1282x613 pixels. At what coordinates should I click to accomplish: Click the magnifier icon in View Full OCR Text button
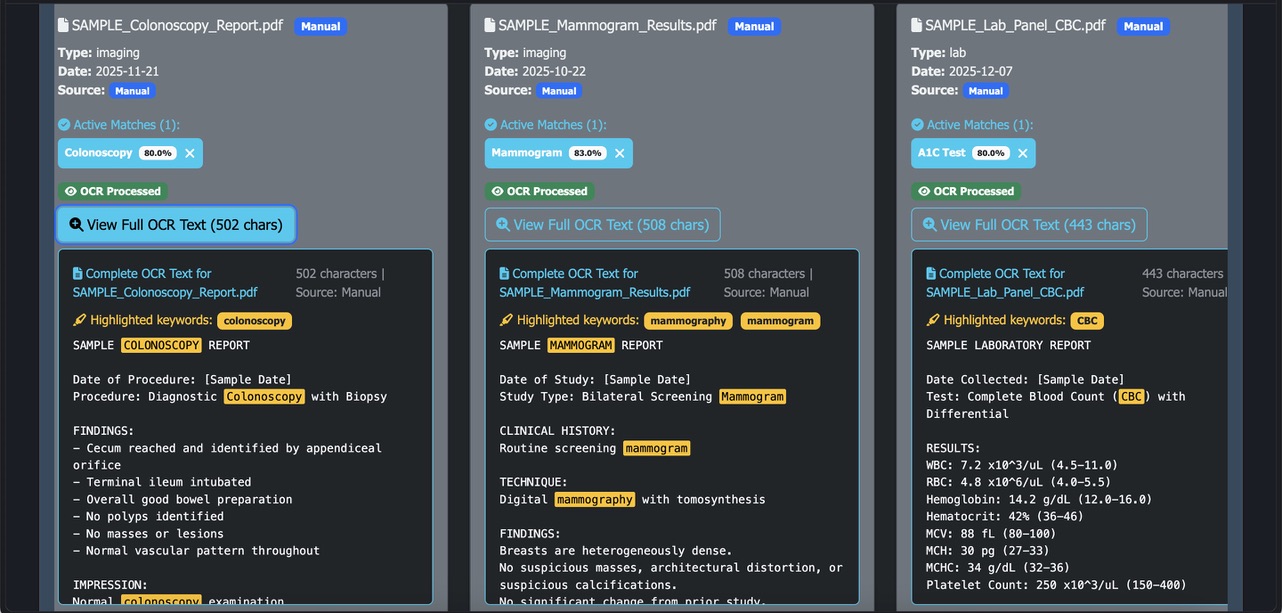click(76, 224)
